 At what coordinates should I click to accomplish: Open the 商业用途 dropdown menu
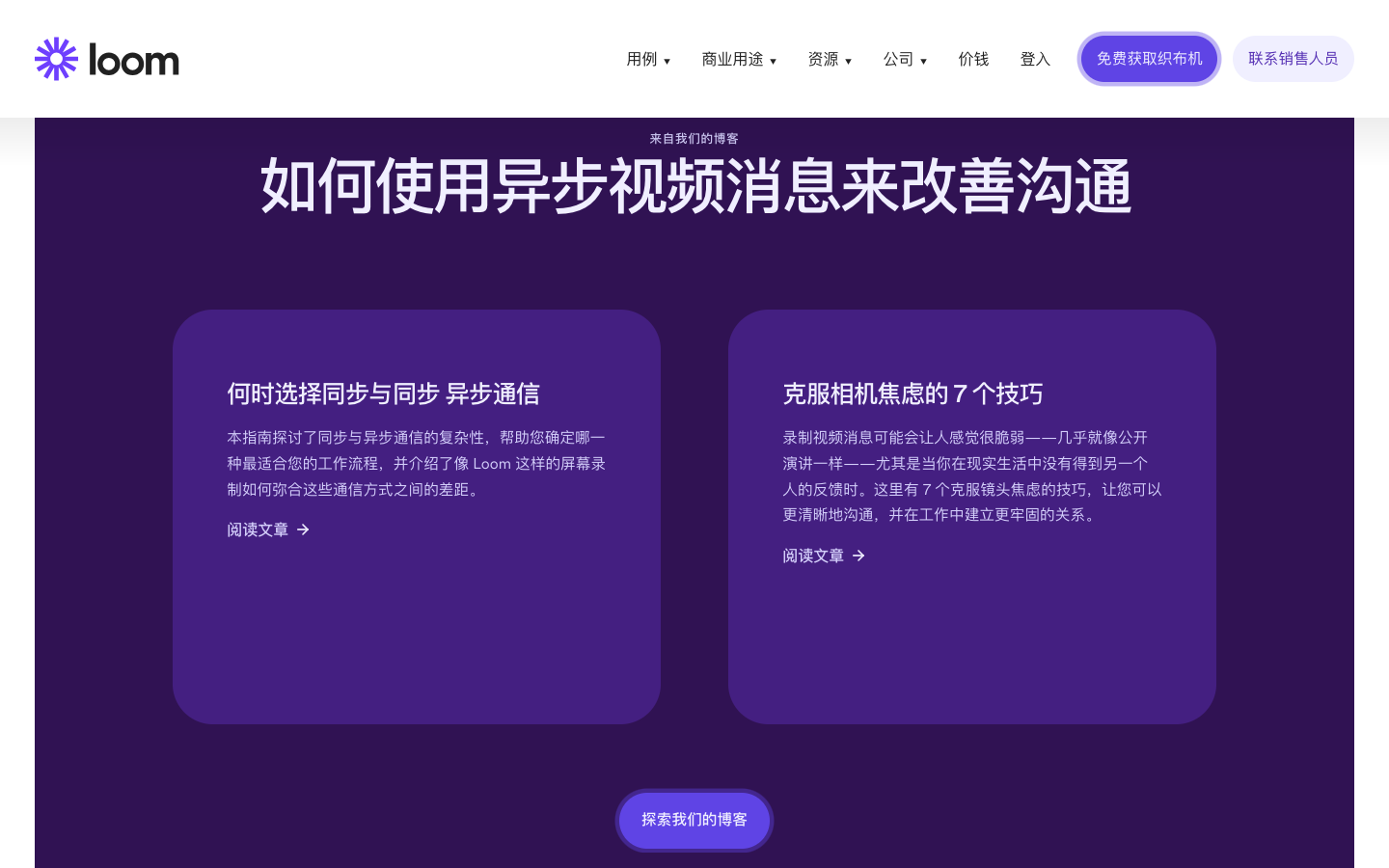click(x=739, y=59)
